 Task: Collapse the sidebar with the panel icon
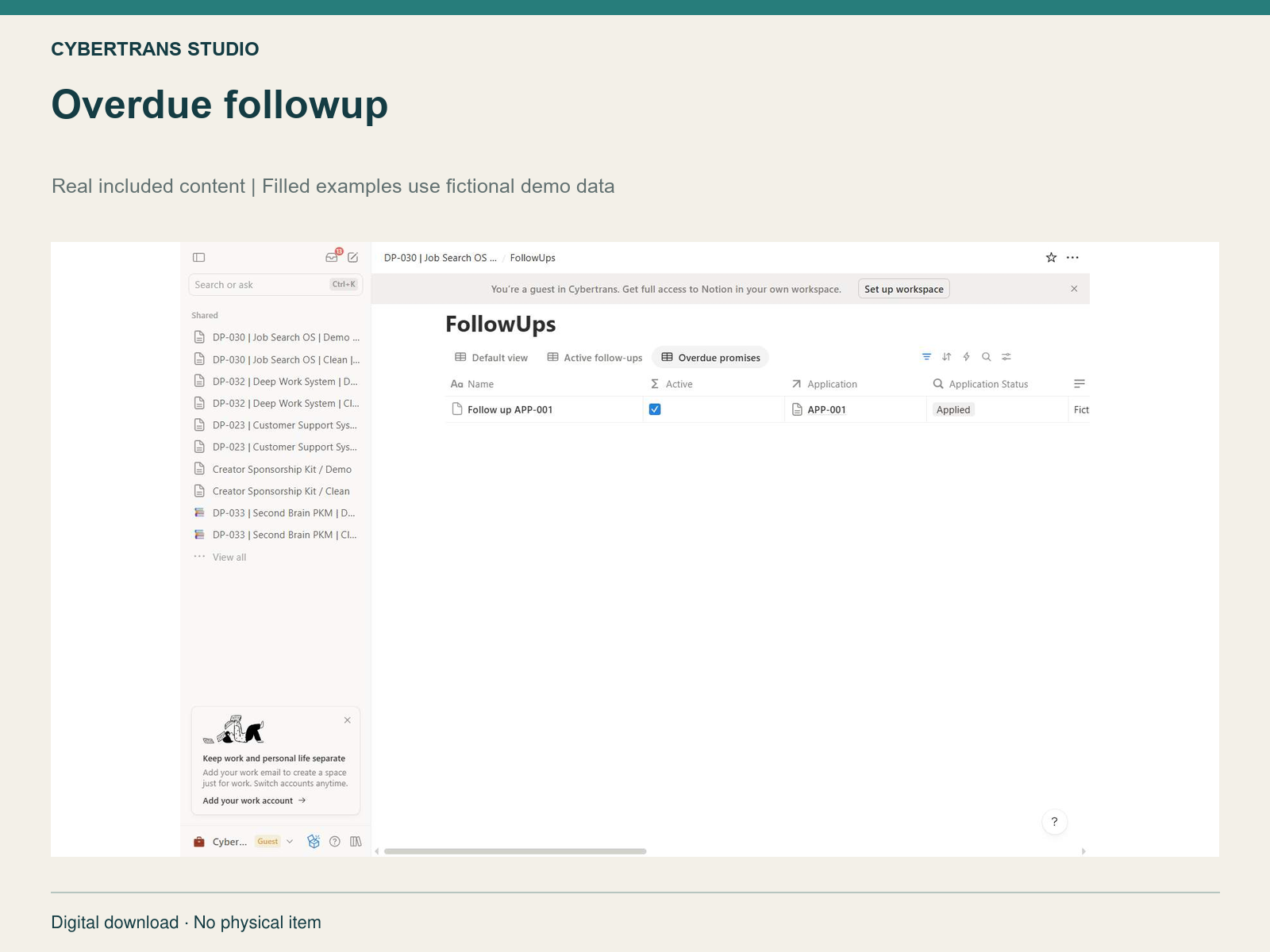(x=199, y=257)
